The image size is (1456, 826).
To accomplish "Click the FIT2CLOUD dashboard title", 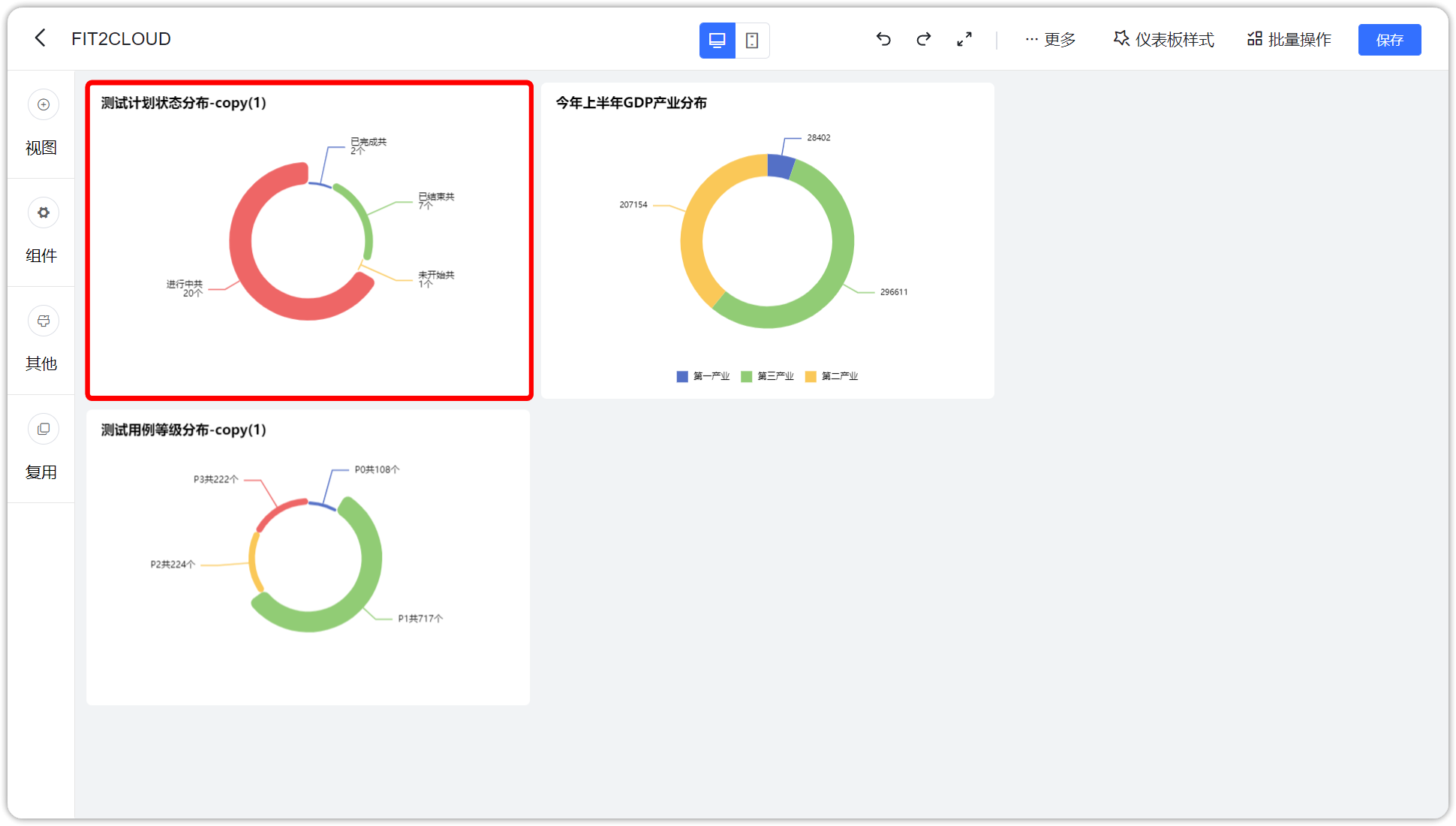I will click(x=121, y=38).
